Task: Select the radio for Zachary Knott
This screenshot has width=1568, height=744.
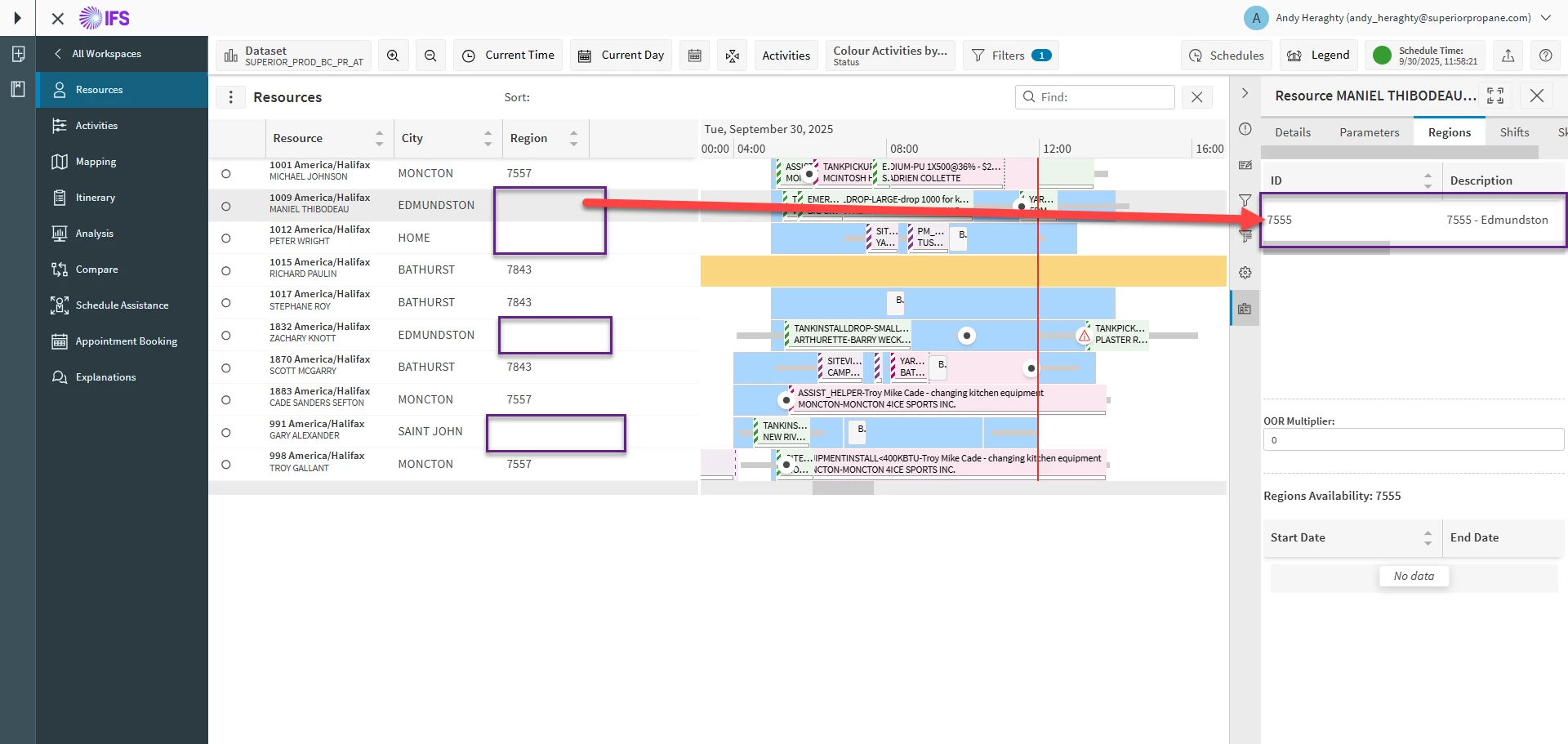Action: [226, 335]
